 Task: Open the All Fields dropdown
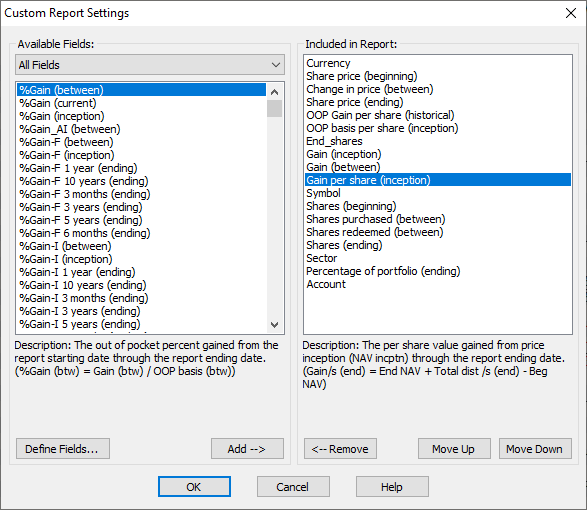150,65
